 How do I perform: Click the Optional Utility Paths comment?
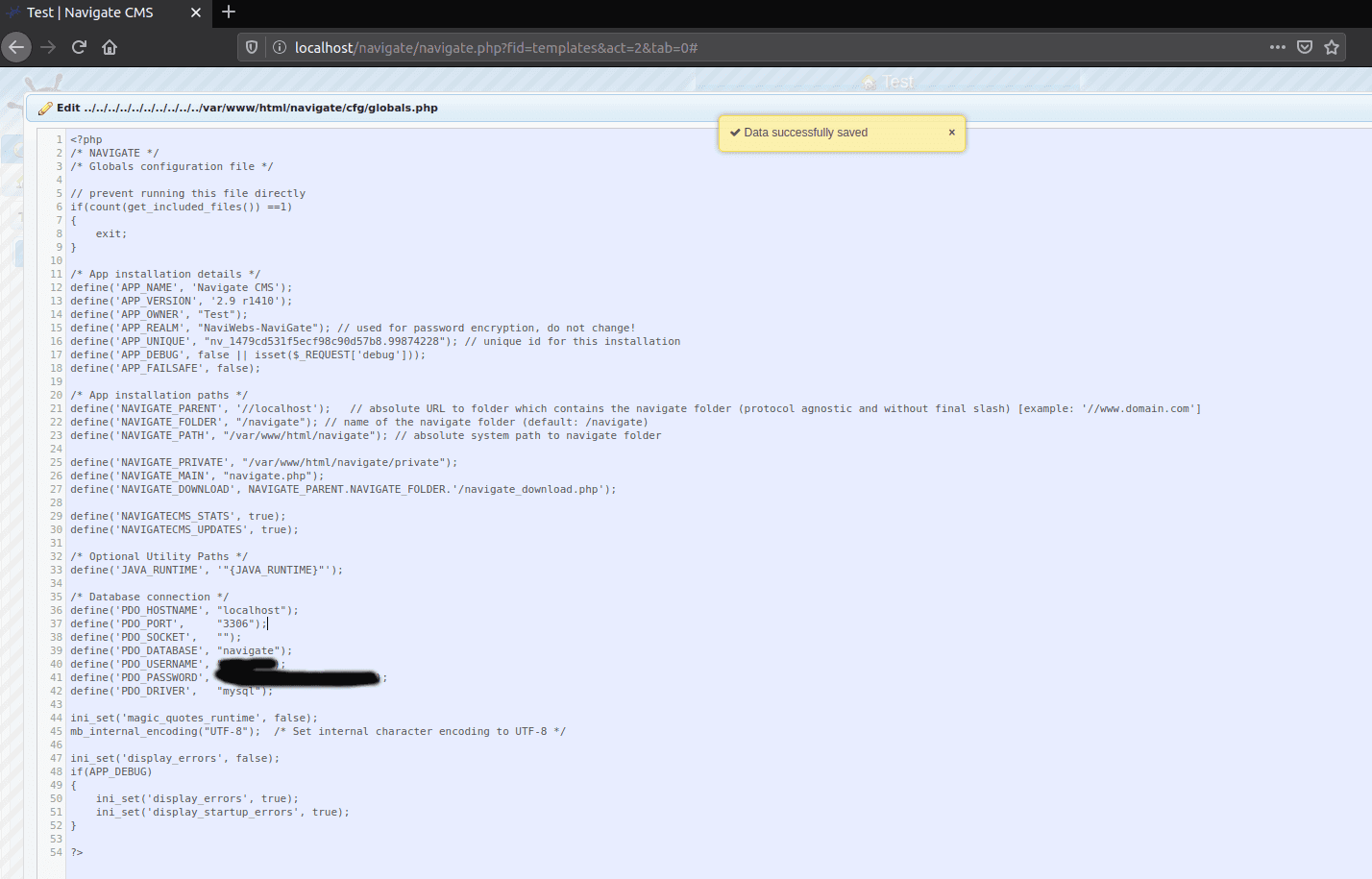(159, 556)
